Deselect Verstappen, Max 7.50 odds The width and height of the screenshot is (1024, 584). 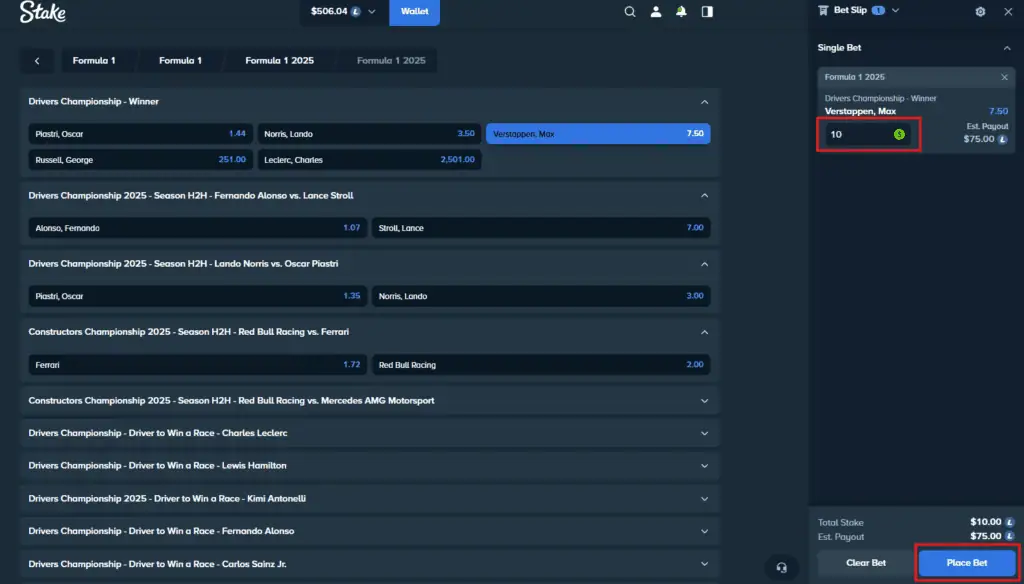[x=598, y=134]
